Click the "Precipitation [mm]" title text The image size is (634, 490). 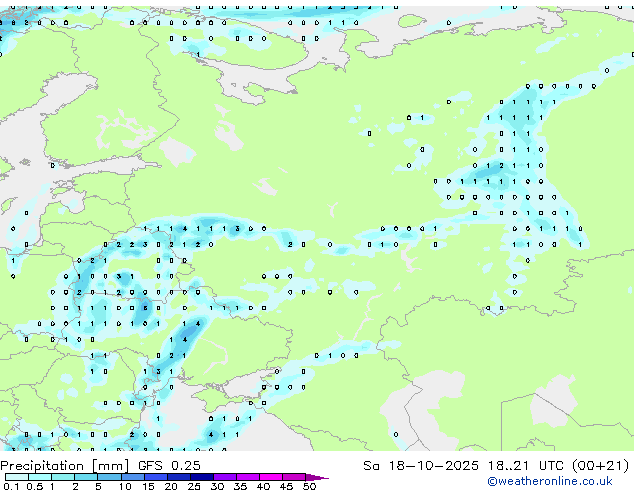click(65, 466)
